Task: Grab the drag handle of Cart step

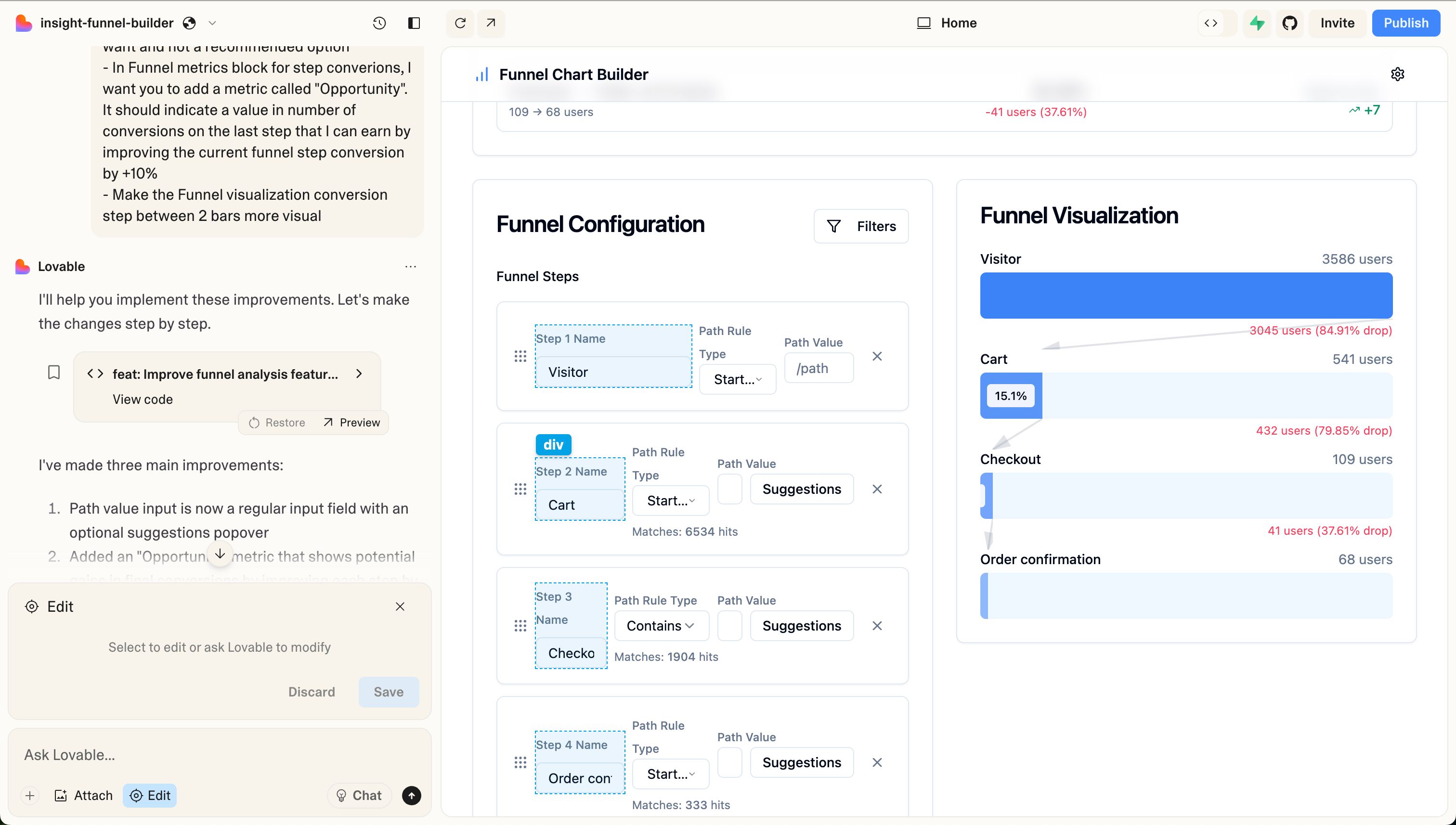Action: pyautogui.click(x=520, y=489)
